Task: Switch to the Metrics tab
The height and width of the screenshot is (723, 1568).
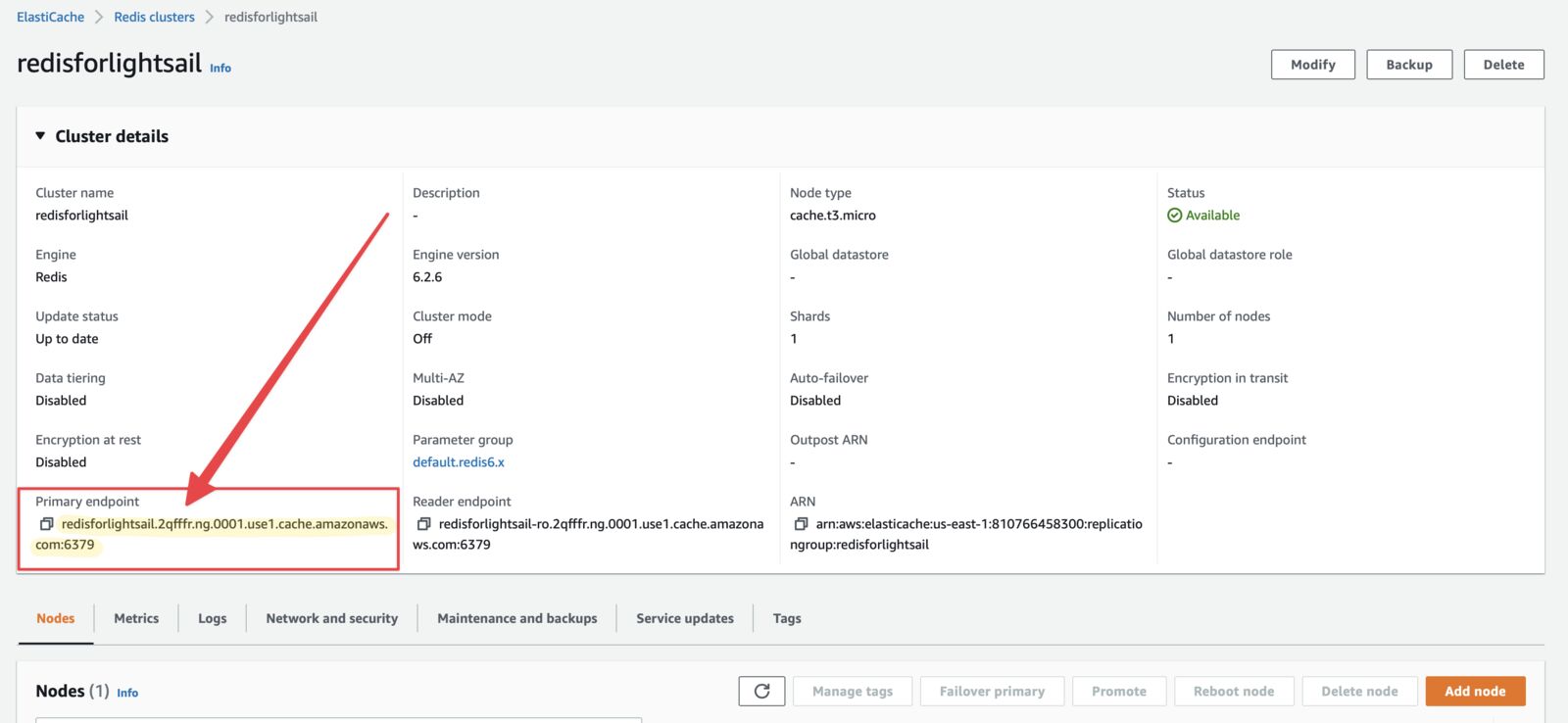Action: (x=136, y=618)
